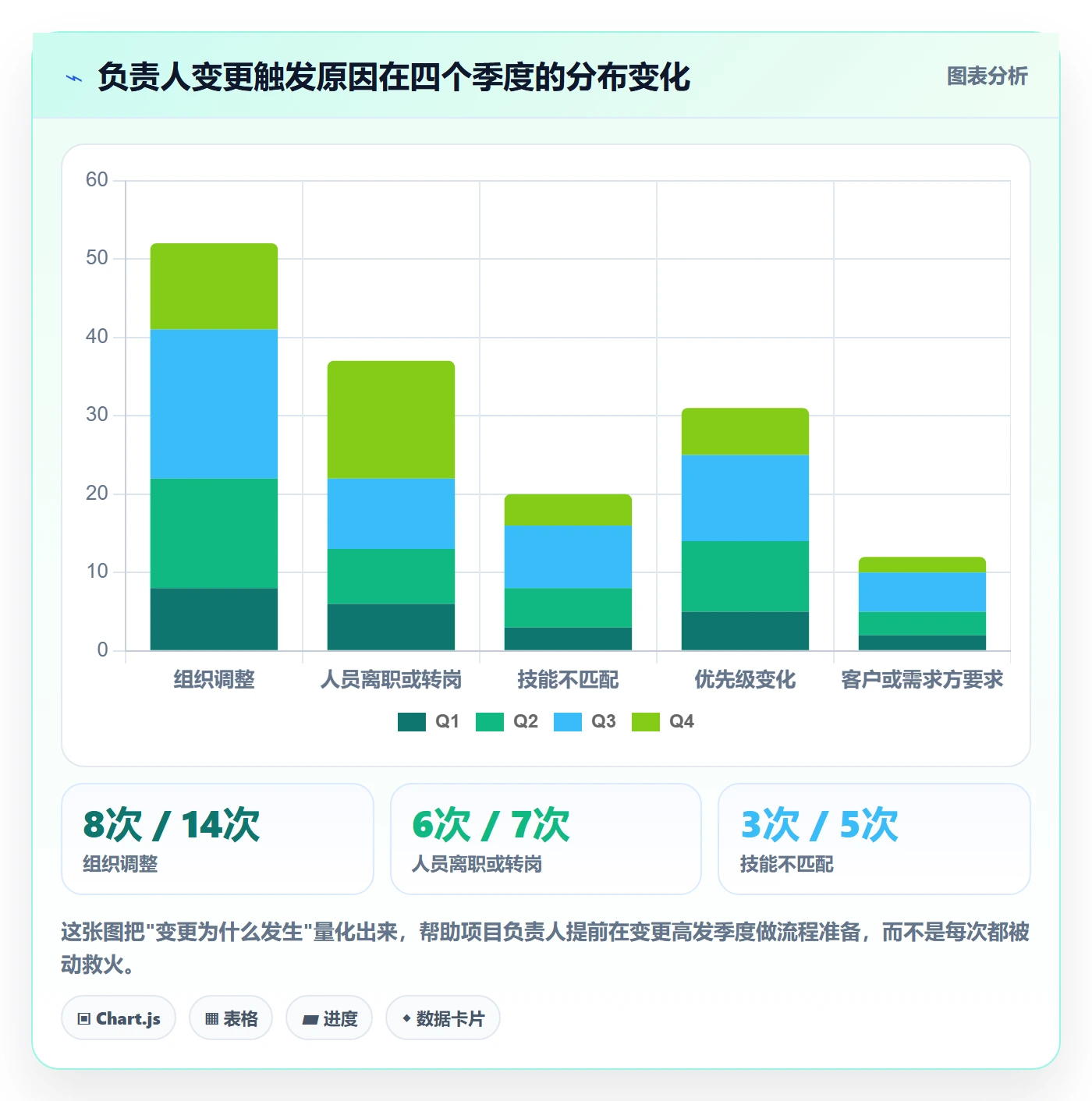Click the Q2 segment of 优先级变化 bar
The width and height of the screenshot is (1092, 1101).
pos(745,576)
